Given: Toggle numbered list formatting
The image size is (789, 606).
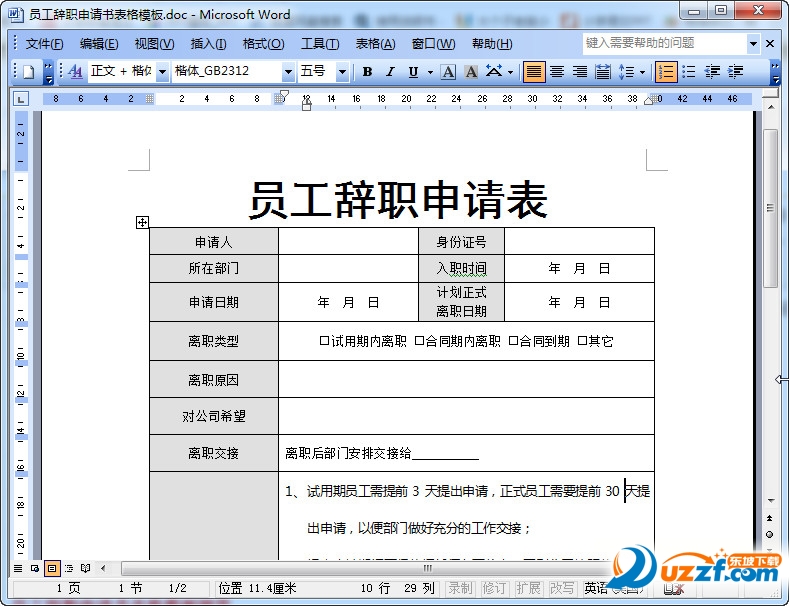Looking at the screenshot, I should [666, 72].
